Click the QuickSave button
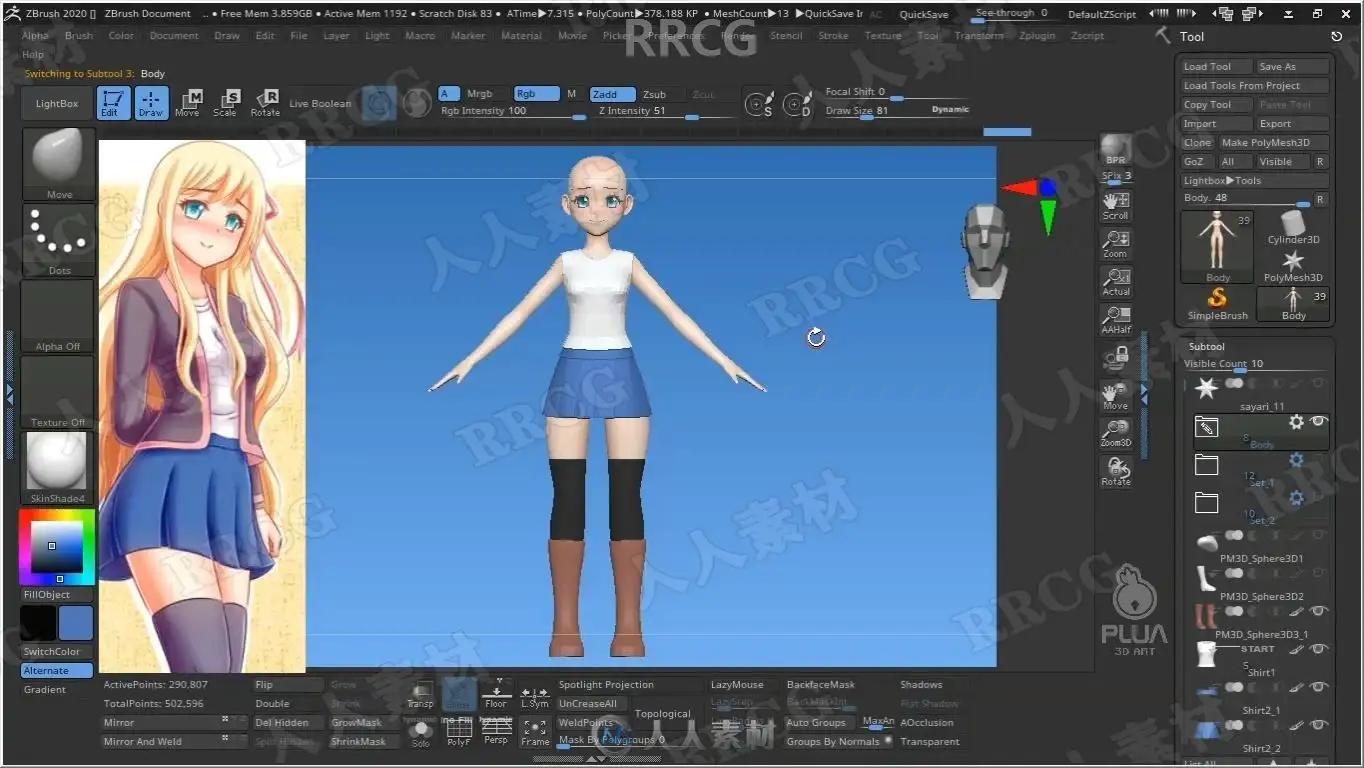The image size is (1364, 768). 924,14
